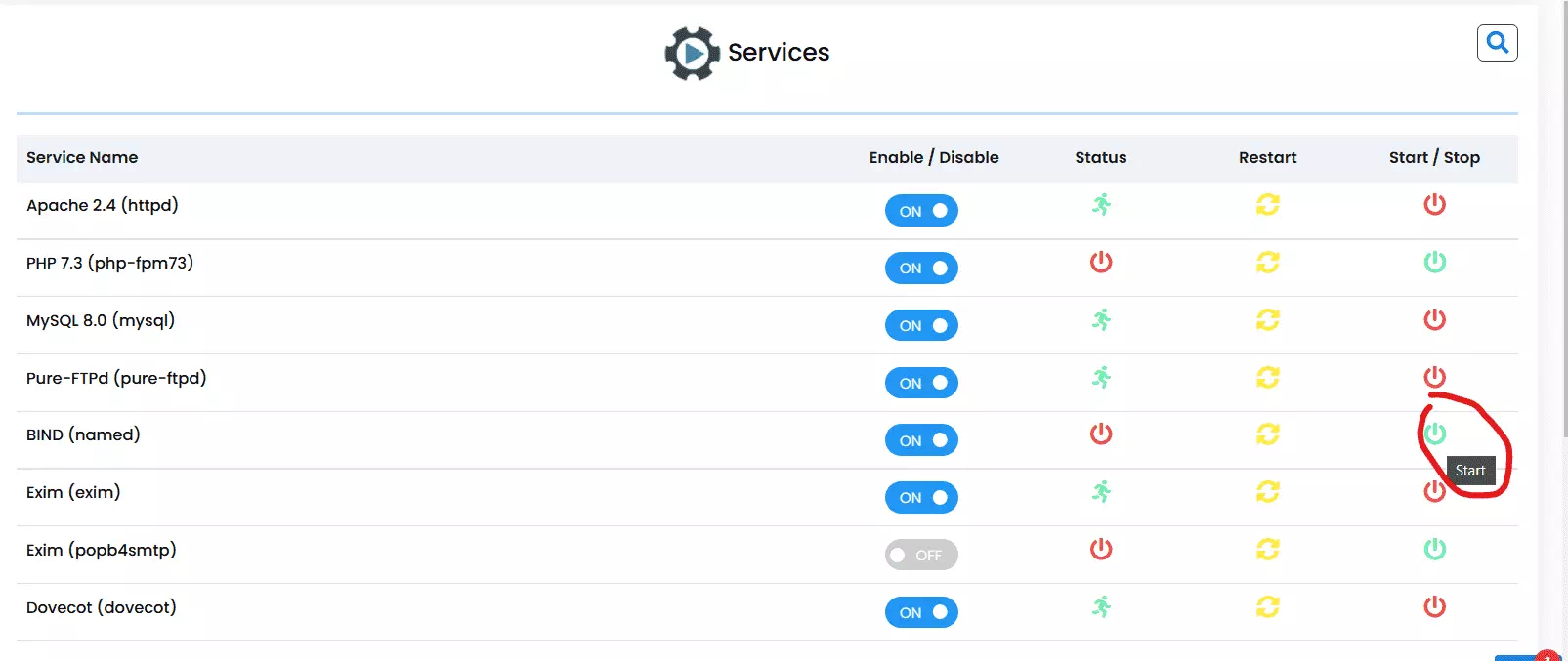Check running status icon for Dovecot
This screenshot has width=1568, height=661.
[1101, 606]
